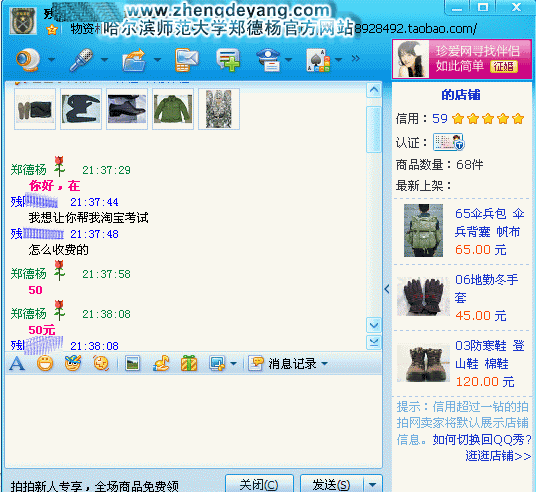Click the sender name 郑德杨 at 21:37:58
Image resolution: width=536 pixels, height=492 pixels.
pos(28,274)
